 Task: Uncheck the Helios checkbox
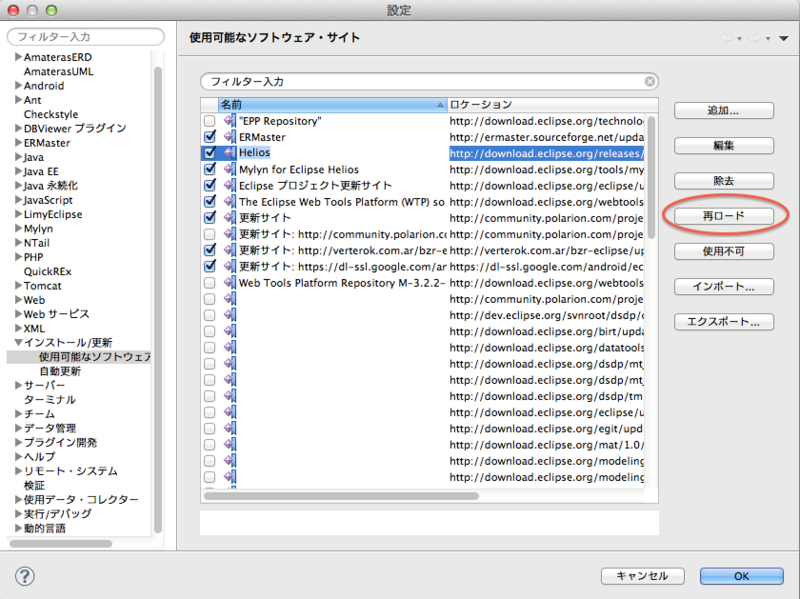(210, 153)
